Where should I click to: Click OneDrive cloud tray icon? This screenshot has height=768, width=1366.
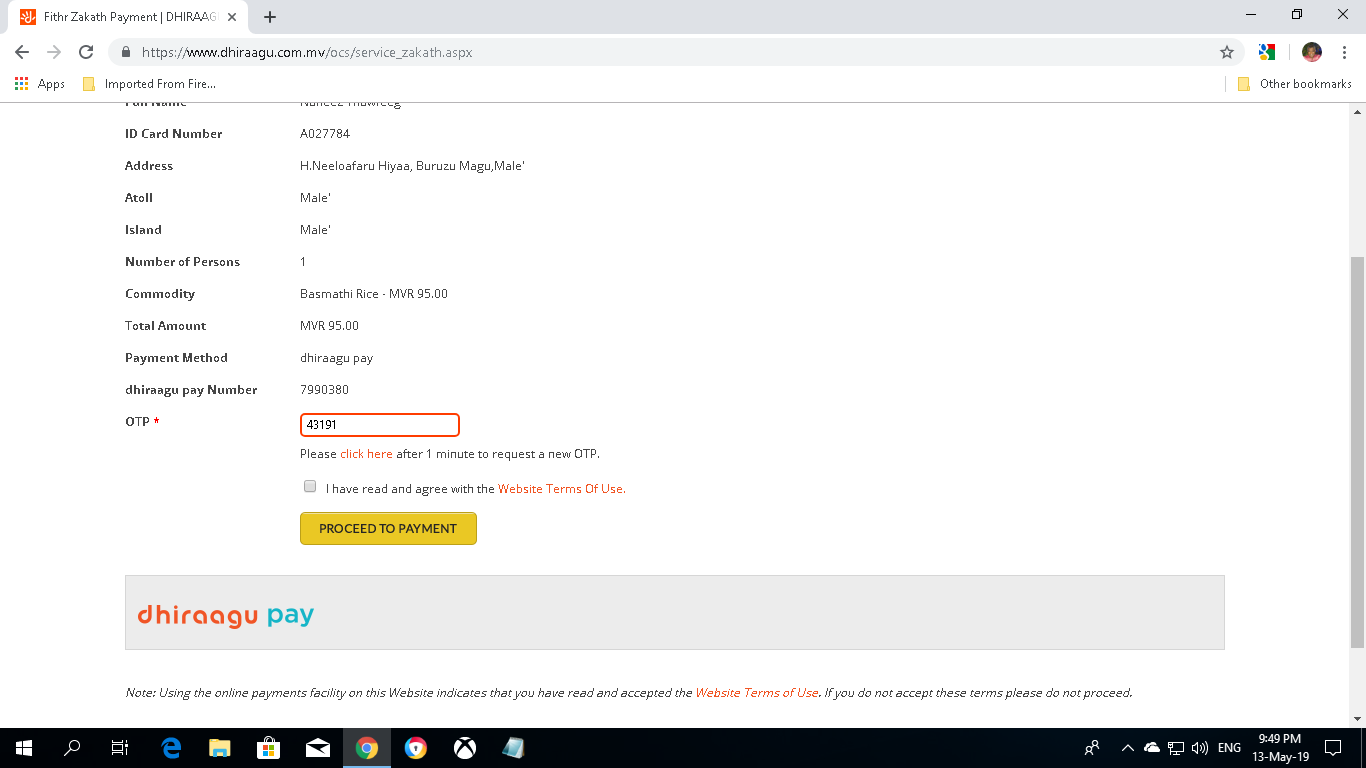tap(1151, 747)
